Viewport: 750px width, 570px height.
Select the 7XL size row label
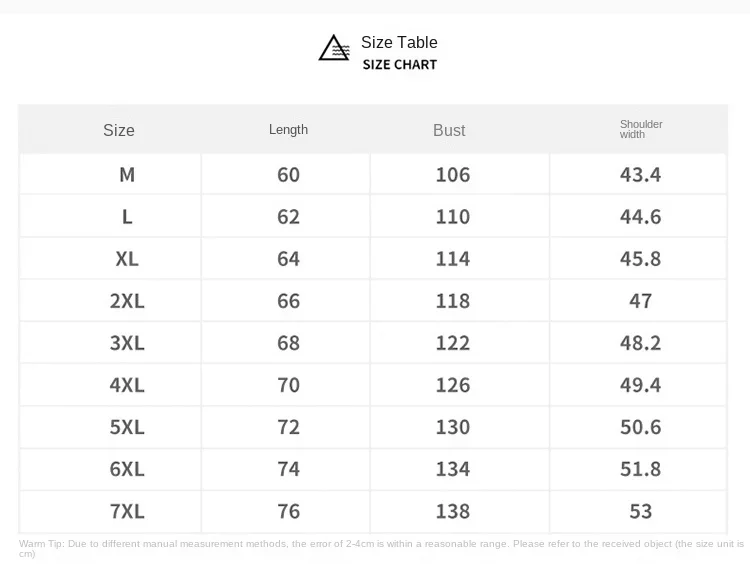click(127, 511)
